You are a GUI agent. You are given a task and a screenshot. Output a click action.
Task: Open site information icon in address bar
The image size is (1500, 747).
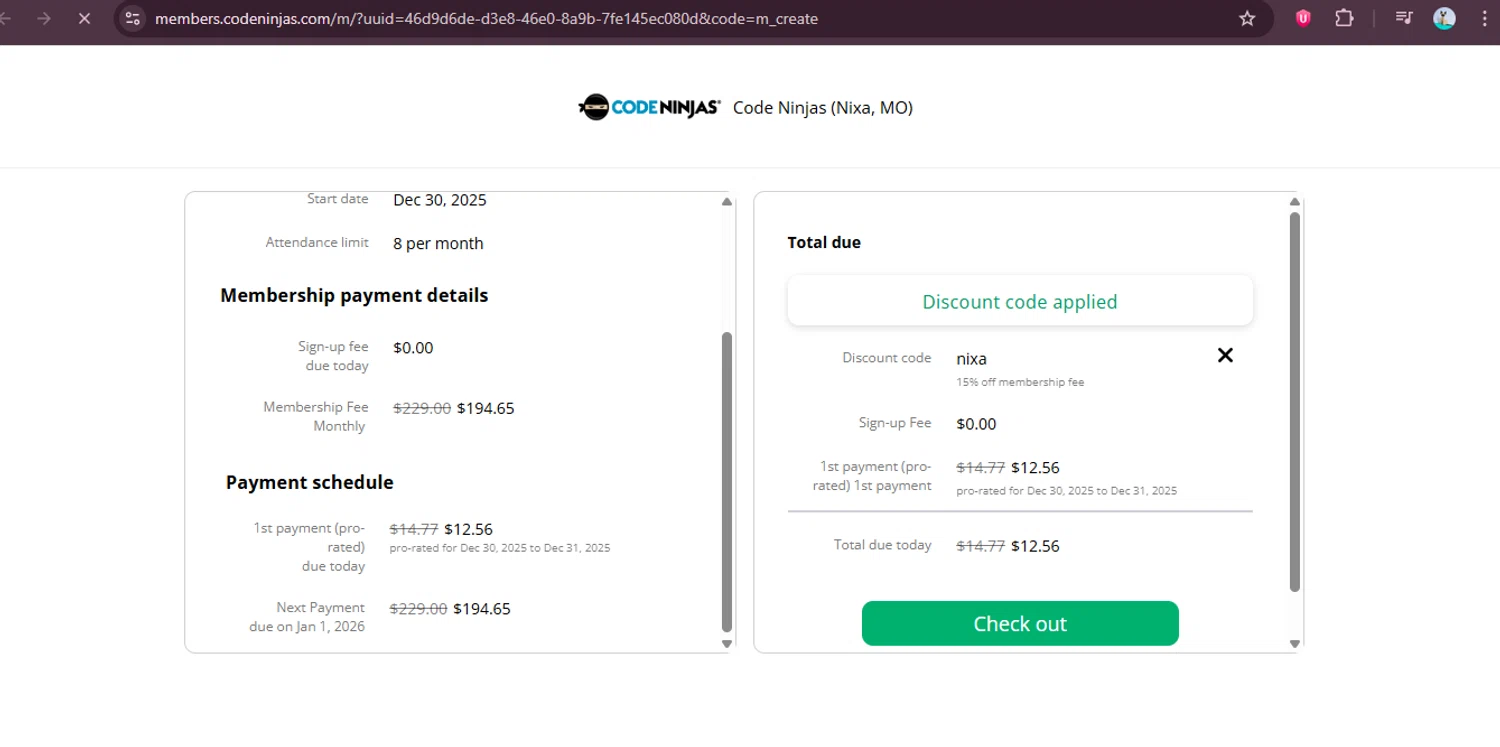pos(133,18)
